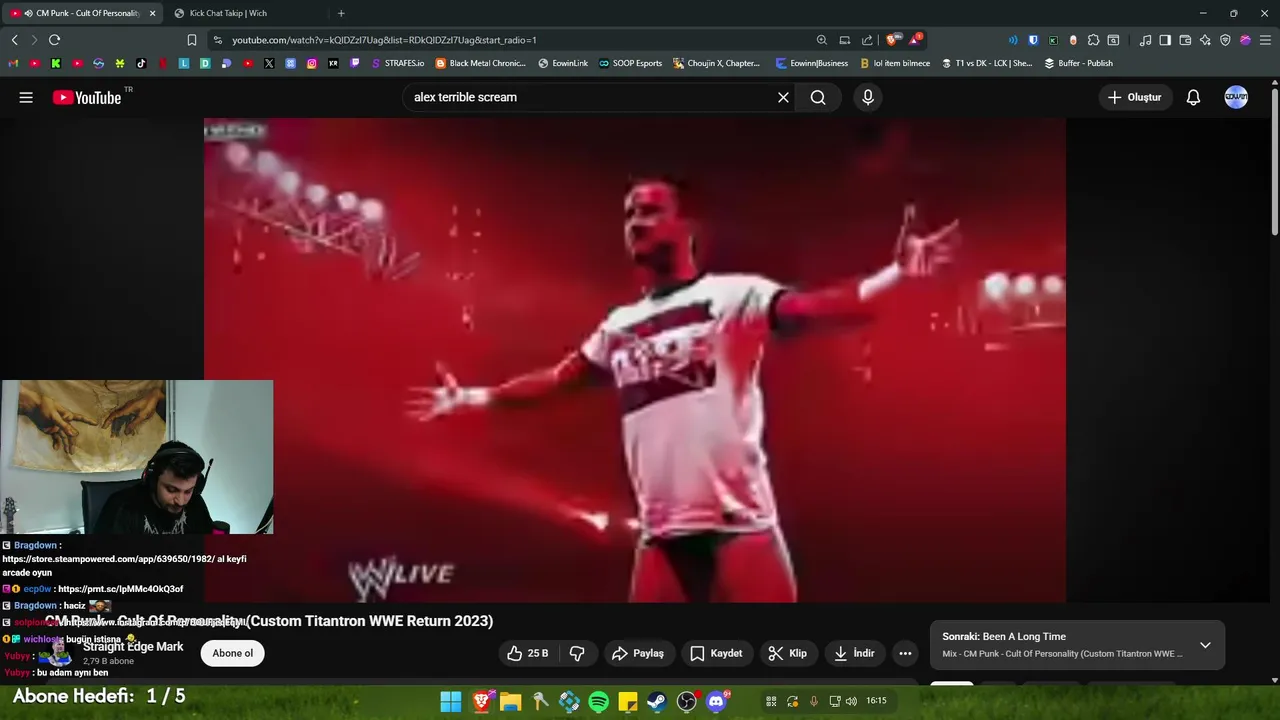Viewport: 1280px width, 720px height.
Task: Open YouTube notifications bell
Action: tap(1193, 97)
